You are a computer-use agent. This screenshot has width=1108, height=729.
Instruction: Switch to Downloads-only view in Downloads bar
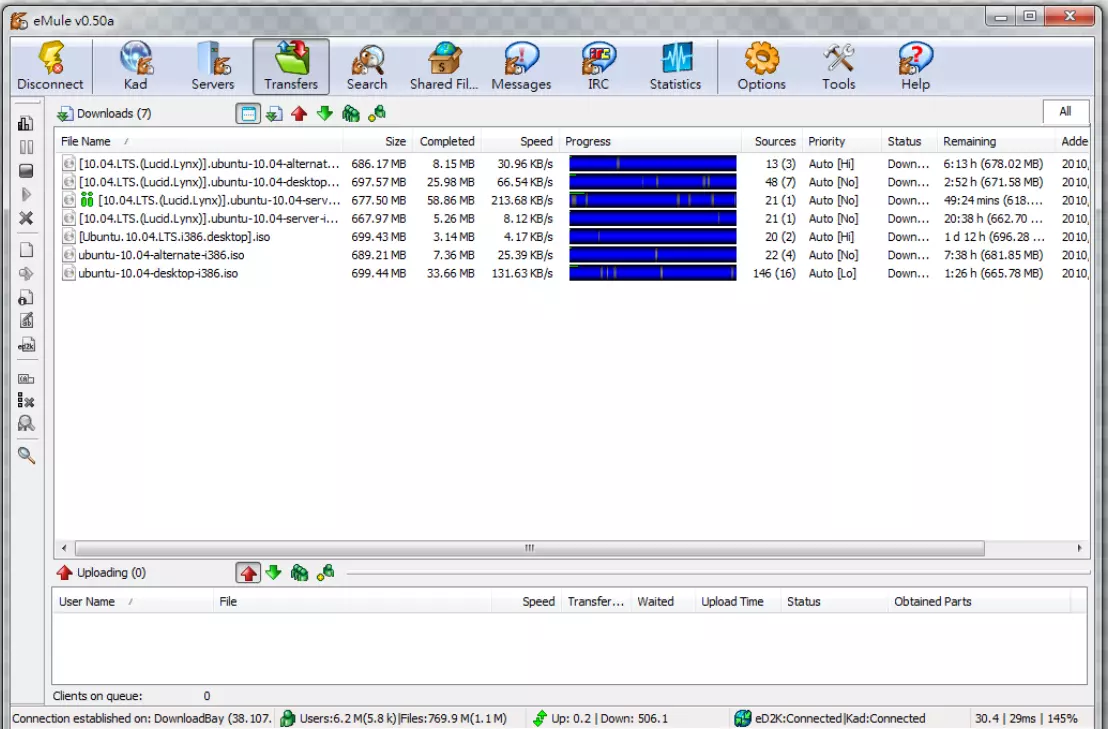pos(274,114)
